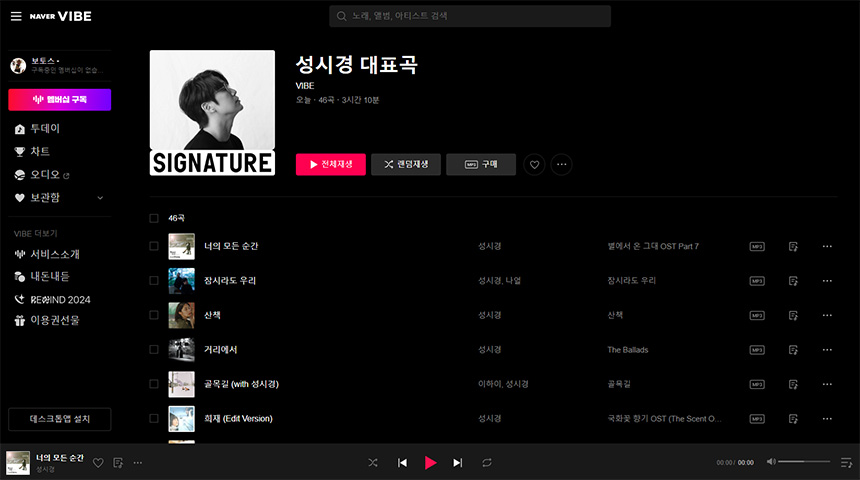
Task: Open player bar more options
Action: pos(138,463)
